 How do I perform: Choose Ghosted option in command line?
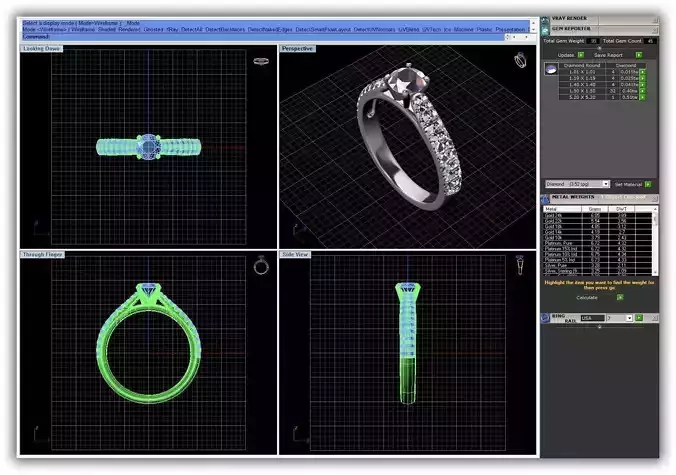tap(153, 29)
